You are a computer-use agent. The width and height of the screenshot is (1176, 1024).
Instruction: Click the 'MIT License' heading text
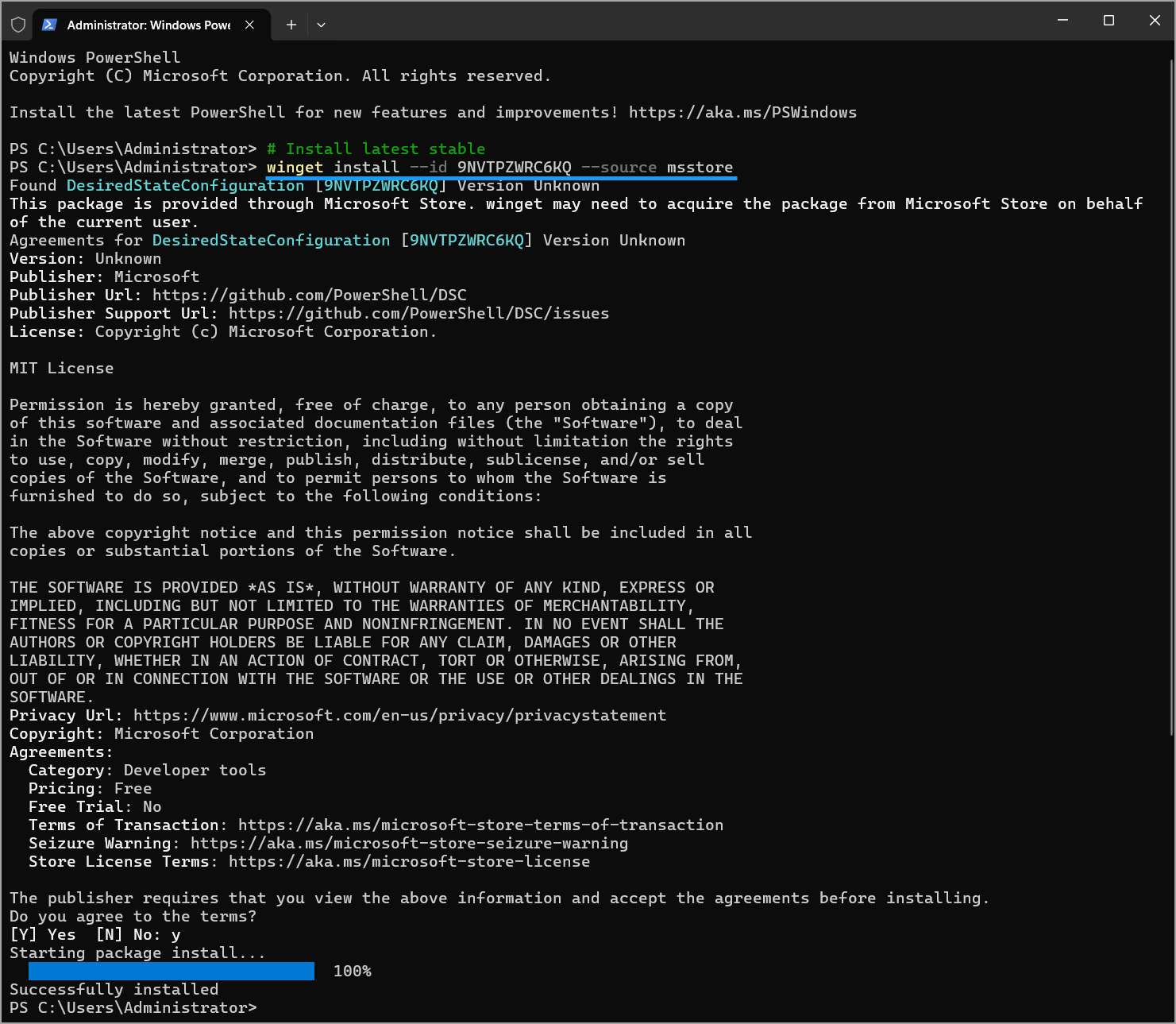point(61,368)
